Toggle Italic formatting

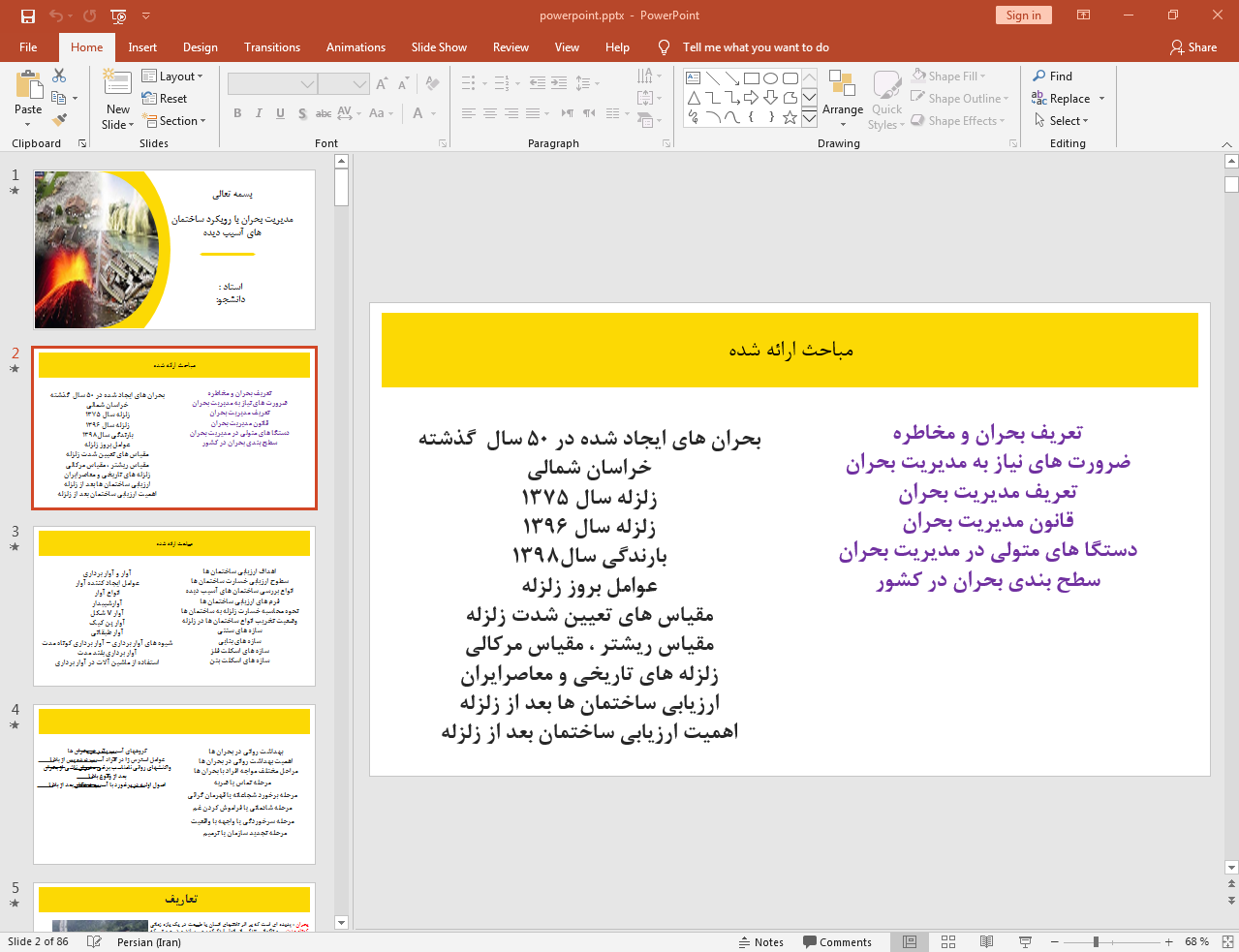coord(259,113)
